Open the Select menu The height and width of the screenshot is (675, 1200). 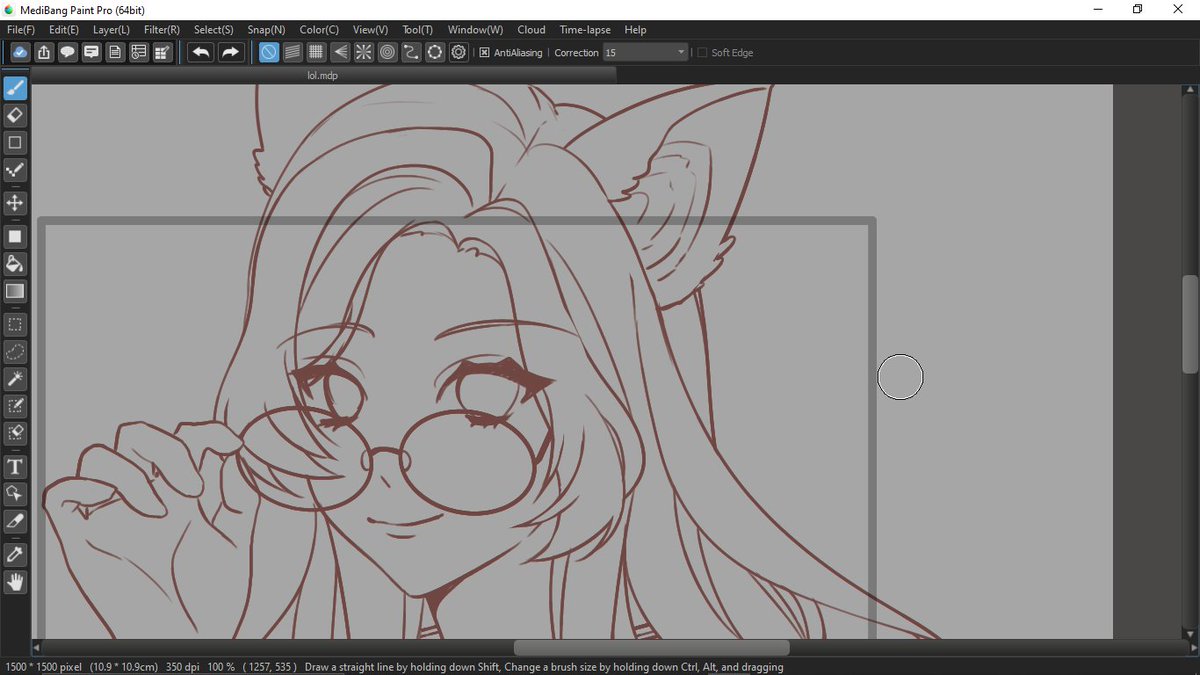[x=214, y=30]
